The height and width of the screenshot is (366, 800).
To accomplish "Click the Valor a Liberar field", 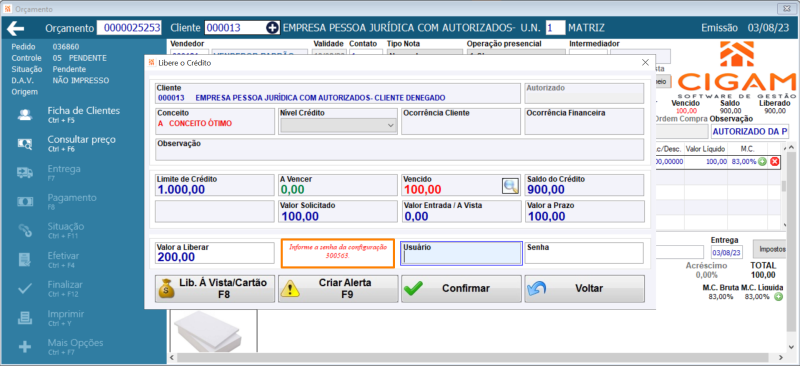I will click(215, 253).
